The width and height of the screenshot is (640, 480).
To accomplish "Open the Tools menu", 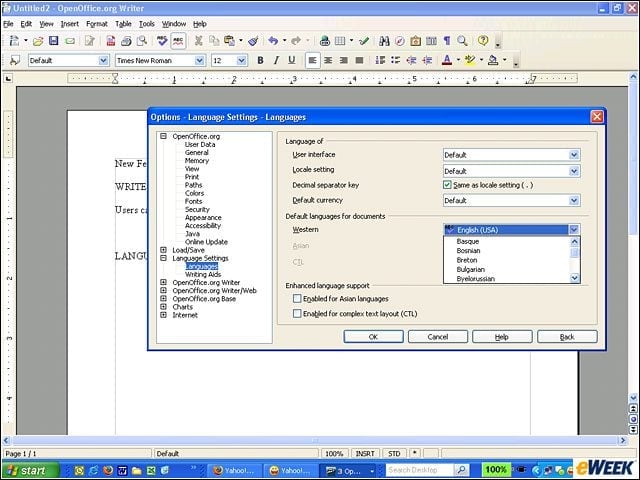I will (x=147, y=24).
